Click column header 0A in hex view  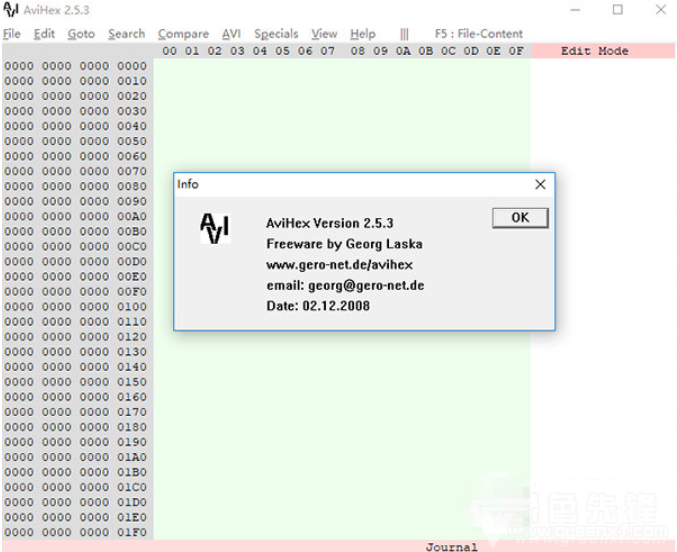(x=403, y=51)
